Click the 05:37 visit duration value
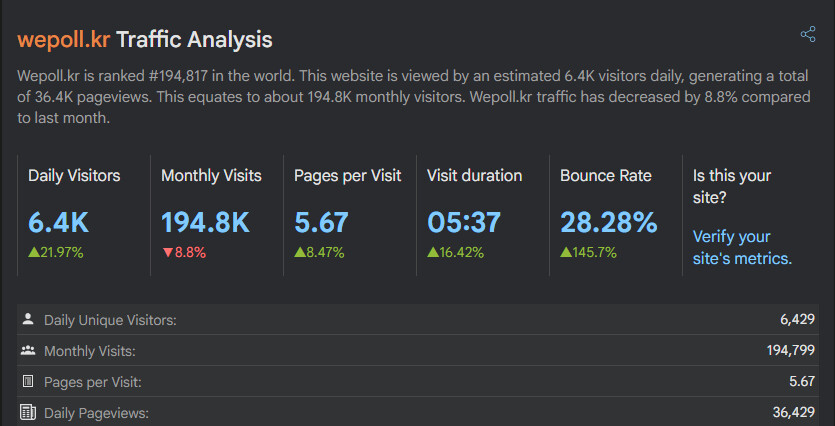This screenshot has height=426, width=835. pos(464,222)
